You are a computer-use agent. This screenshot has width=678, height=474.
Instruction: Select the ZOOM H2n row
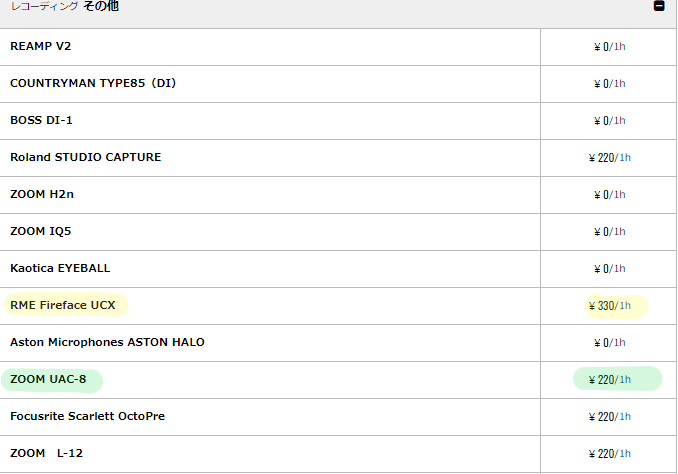338,195
